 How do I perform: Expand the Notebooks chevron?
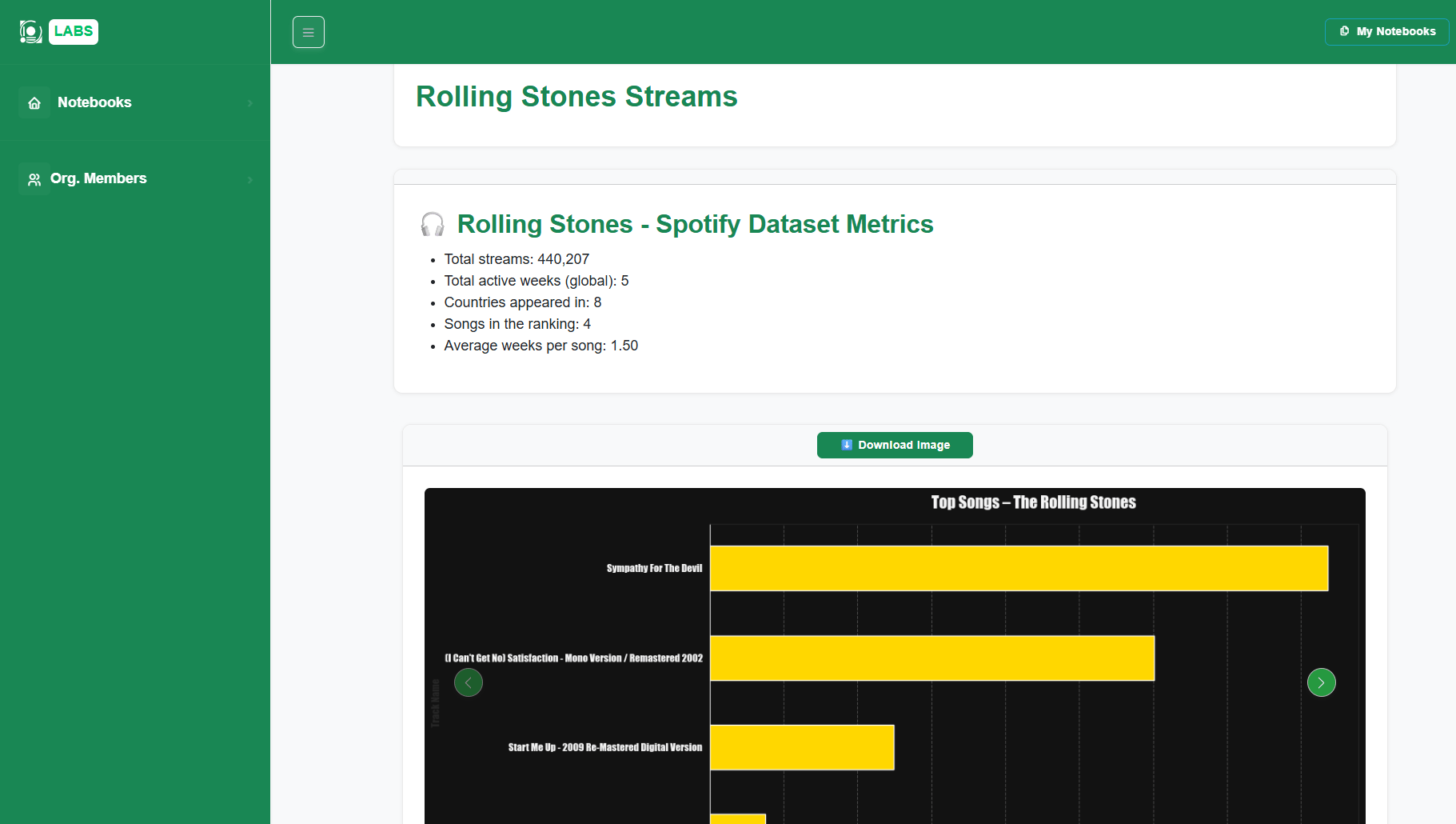(250, 103)
